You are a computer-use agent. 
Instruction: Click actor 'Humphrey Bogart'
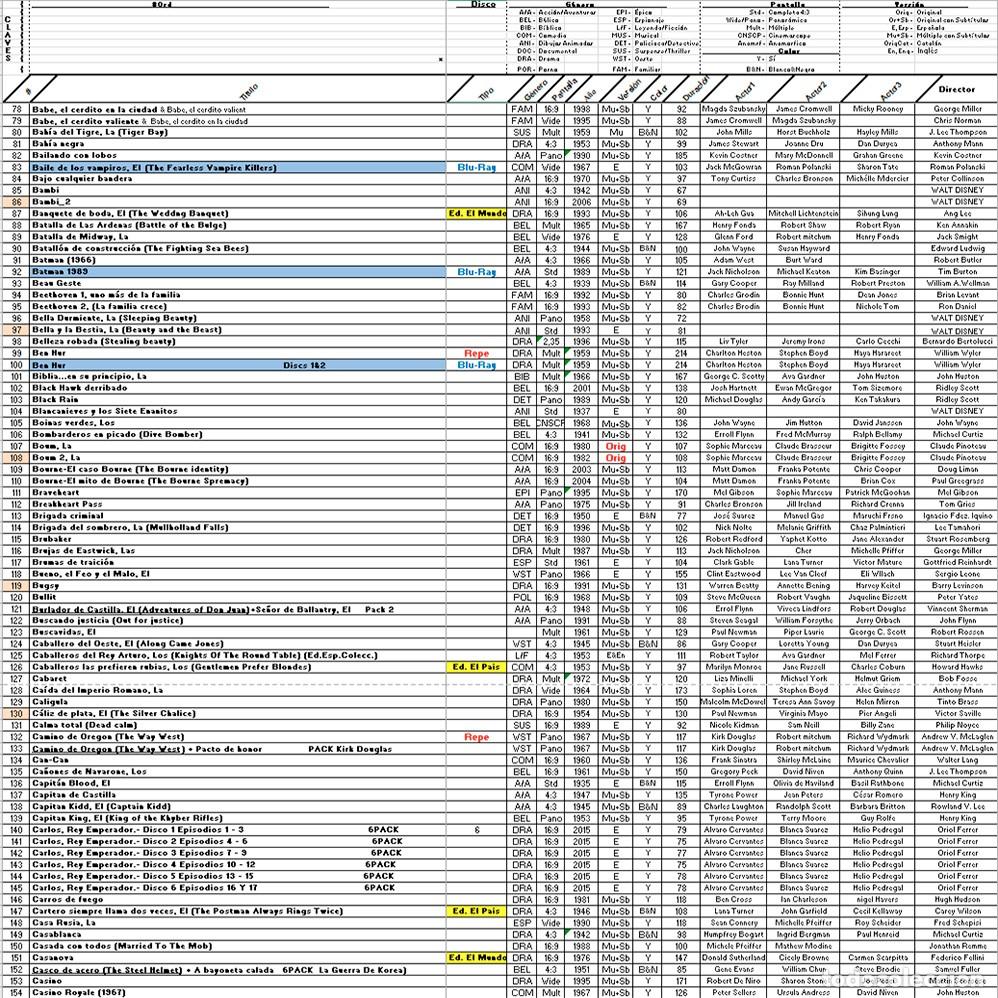tap(734, 934)
